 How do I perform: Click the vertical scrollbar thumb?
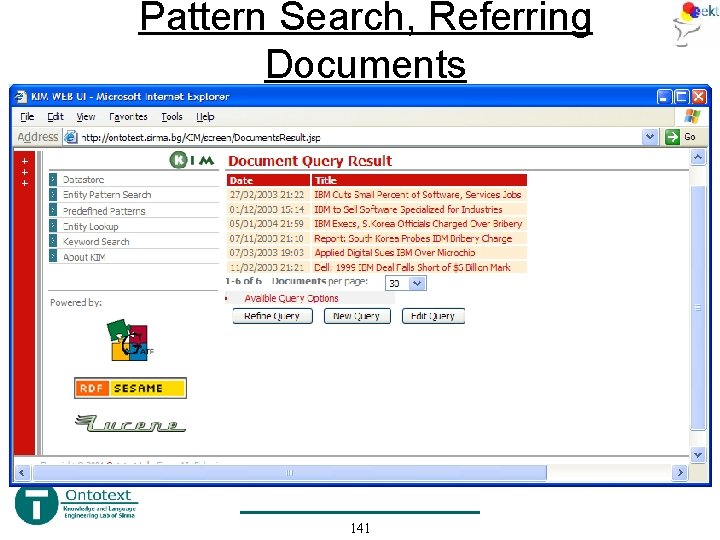click(x=698, y=308)
